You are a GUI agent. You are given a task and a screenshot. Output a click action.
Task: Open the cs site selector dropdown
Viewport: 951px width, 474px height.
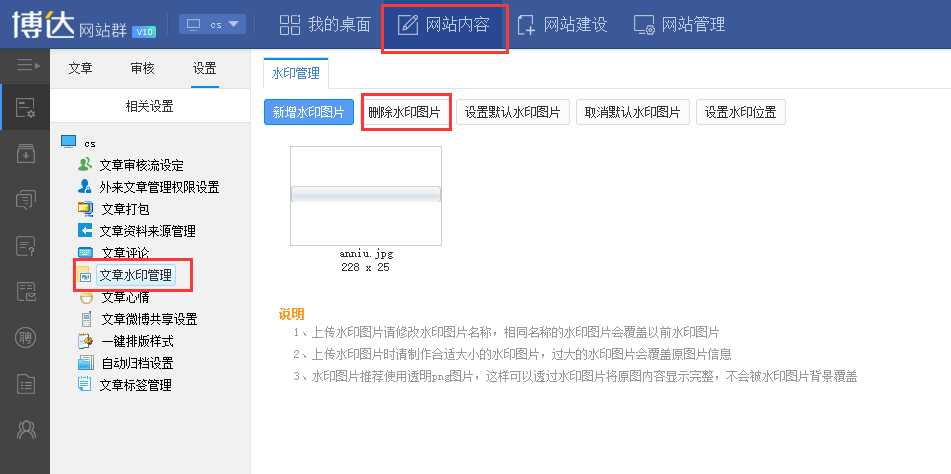(213, 24)
